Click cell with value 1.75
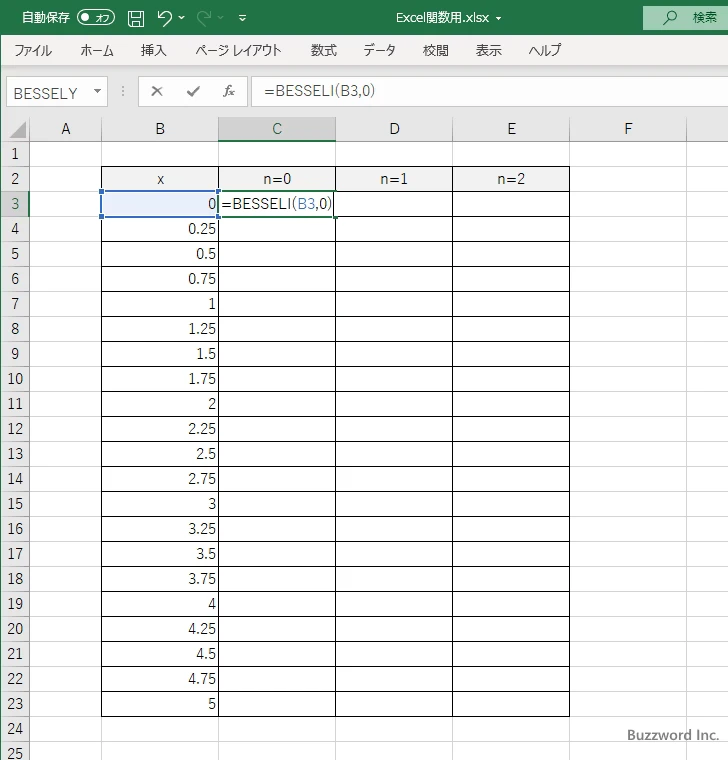The image size is (728, 760). [x=160, y=379]
